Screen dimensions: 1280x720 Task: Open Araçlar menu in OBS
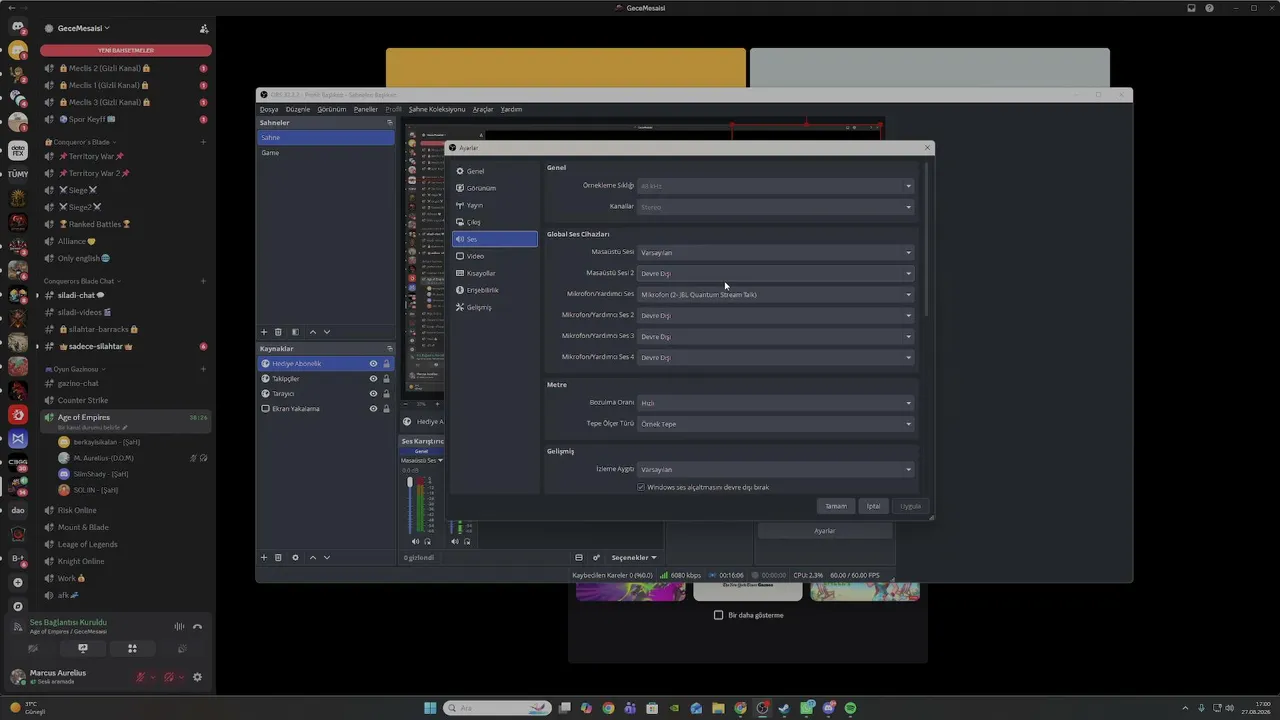point(483,109)
